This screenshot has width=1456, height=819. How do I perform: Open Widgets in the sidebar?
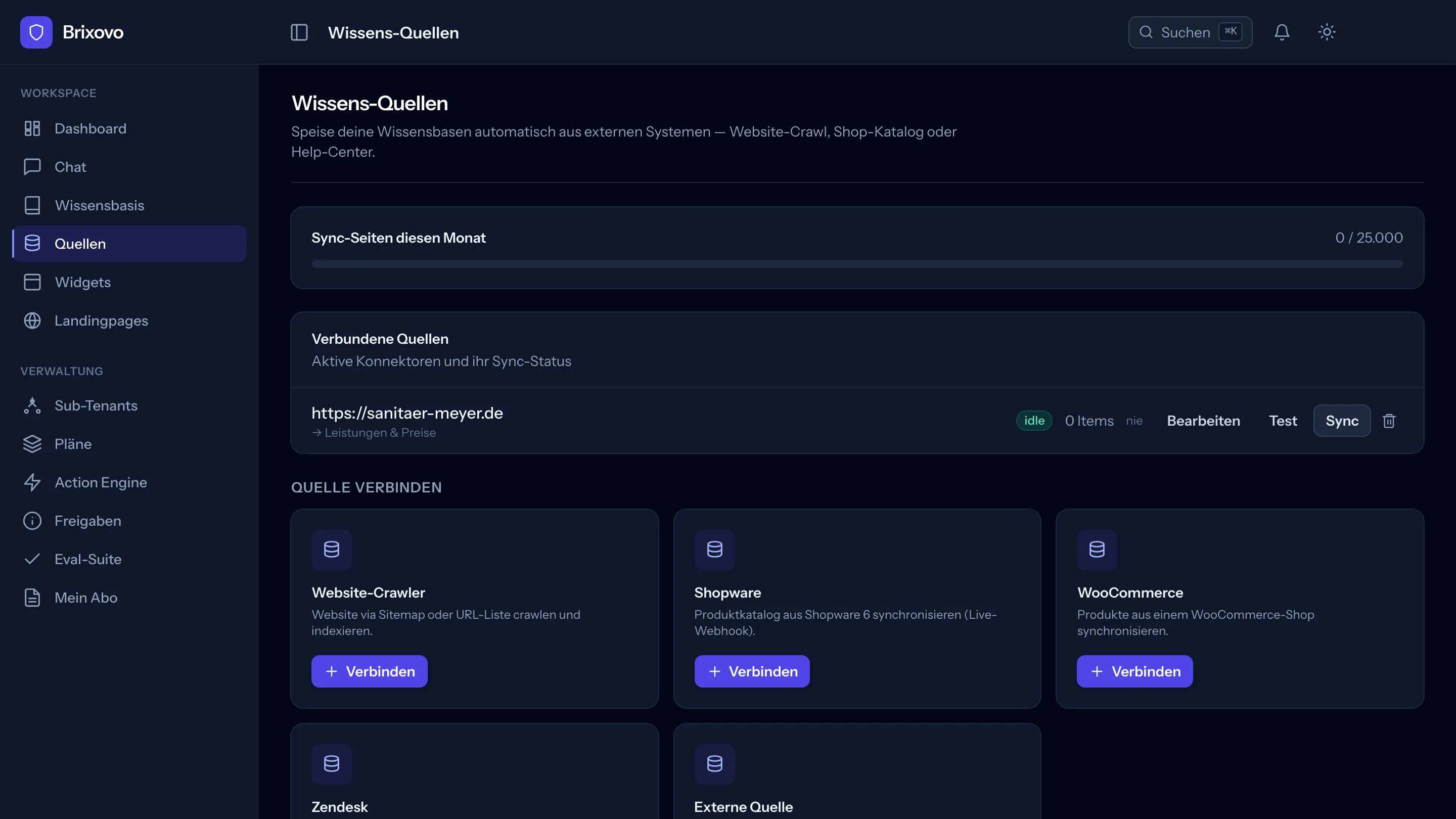(x=129, y=282)
